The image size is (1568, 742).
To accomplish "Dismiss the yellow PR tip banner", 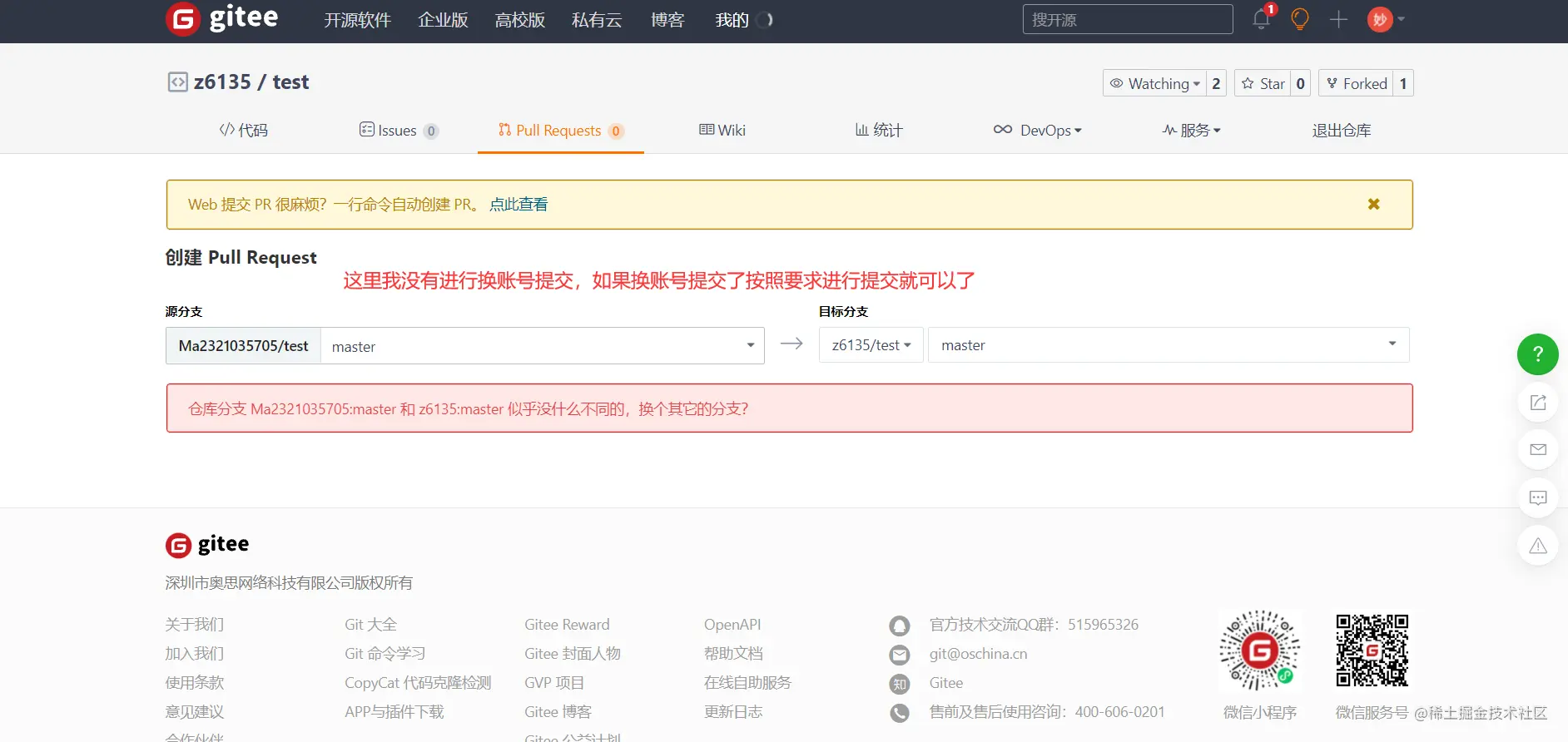I will pyautogui.click(x=1374, y=204).
